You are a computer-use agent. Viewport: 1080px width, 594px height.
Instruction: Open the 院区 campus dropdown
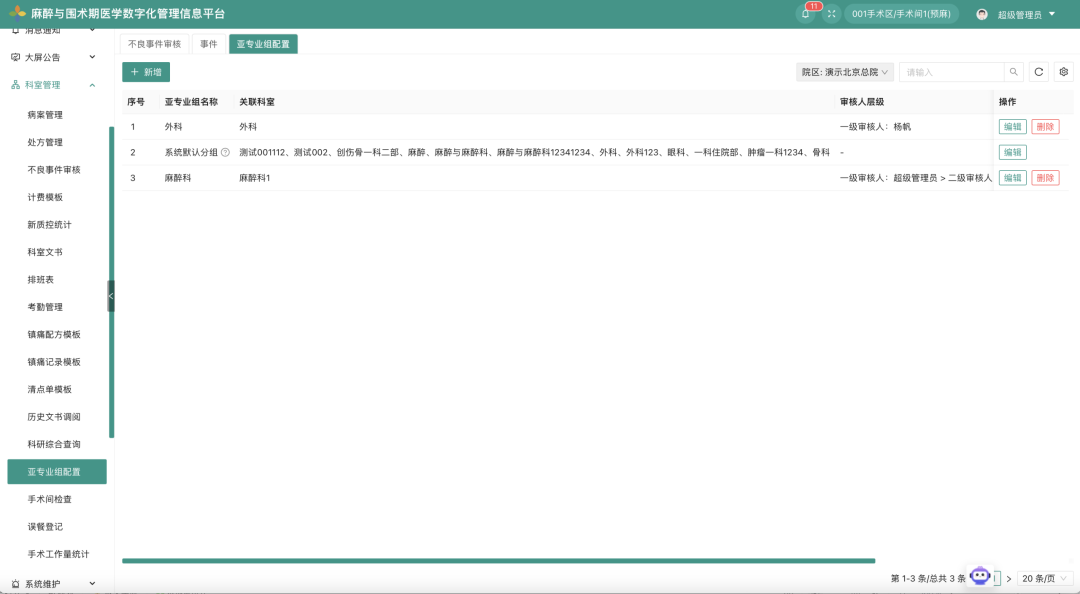(x=844, y=72)
